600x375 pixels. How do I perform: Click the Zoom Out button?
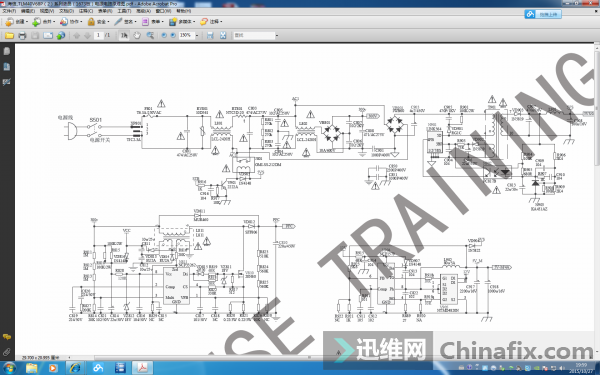click(164, 36)
